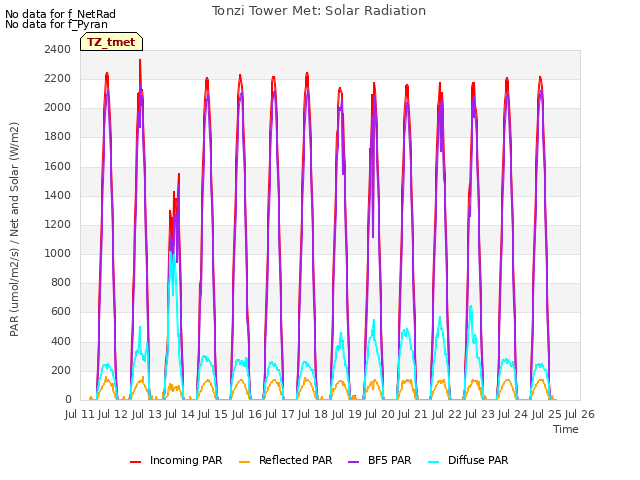Click the chart title Tonzi Tower Met: Solar Radiation
The height and width of the screenshot is (480, 640).
coord(319,11)
